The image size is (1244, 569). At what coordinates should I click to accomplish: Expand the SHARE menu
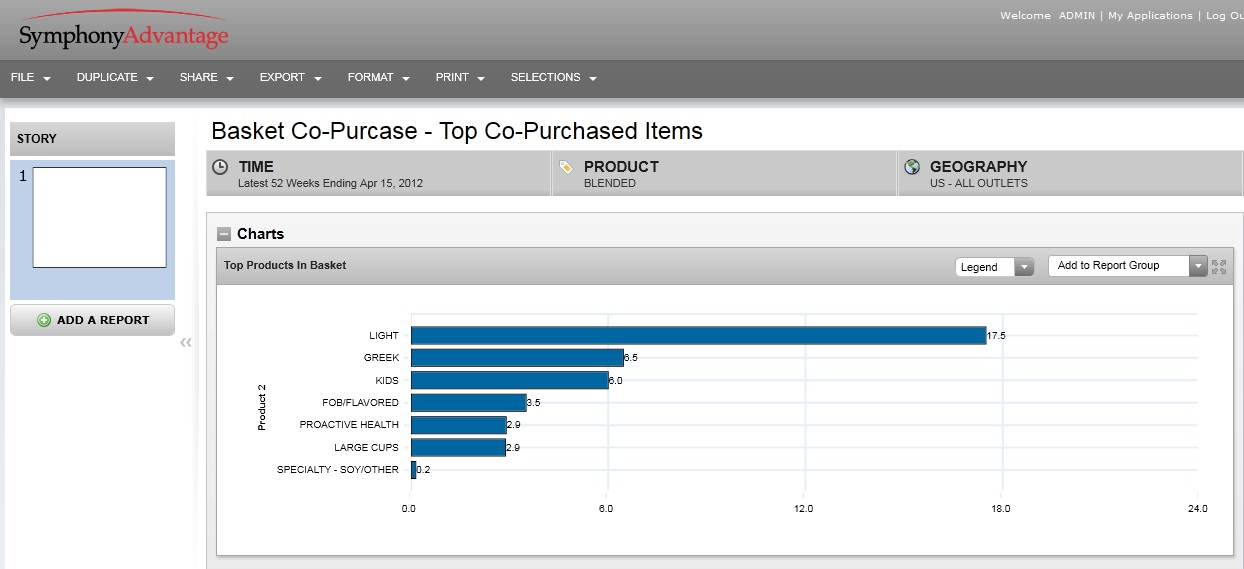206,78
